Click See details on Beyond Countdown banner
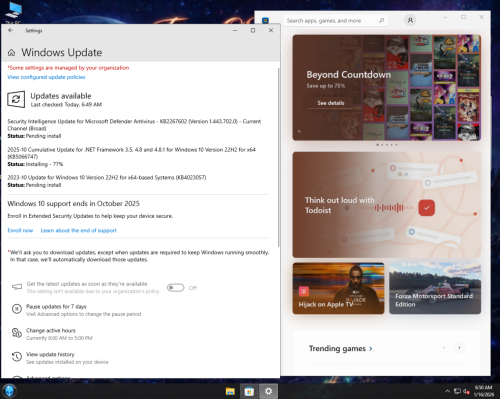 click(x=331, y=103)
